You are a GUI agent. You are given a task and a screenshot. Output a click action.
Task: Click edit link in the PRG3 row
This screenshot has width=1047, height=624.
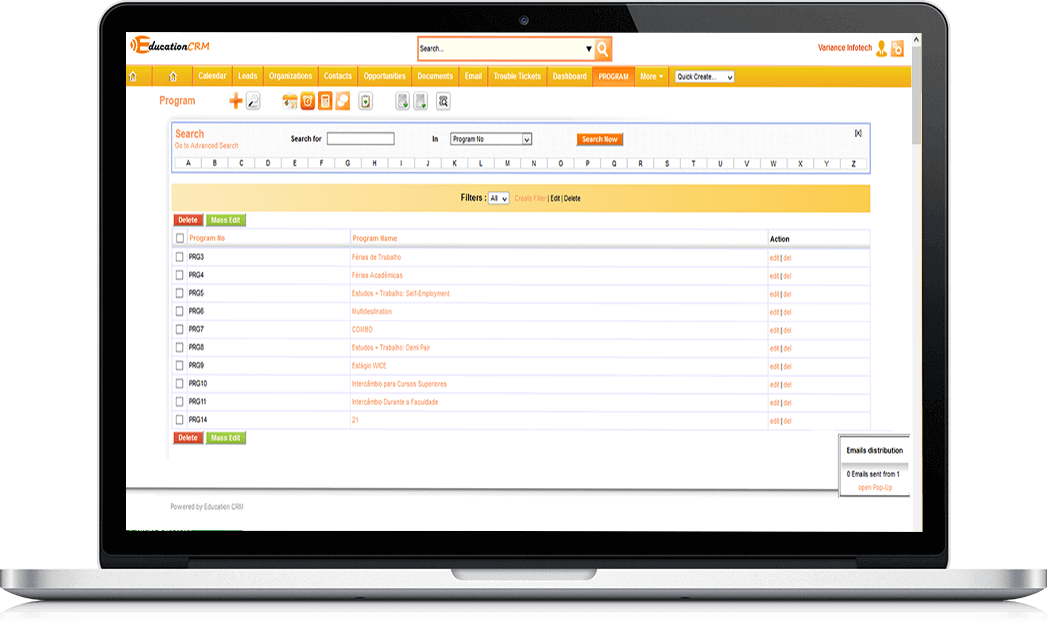(x=774, y=258)
